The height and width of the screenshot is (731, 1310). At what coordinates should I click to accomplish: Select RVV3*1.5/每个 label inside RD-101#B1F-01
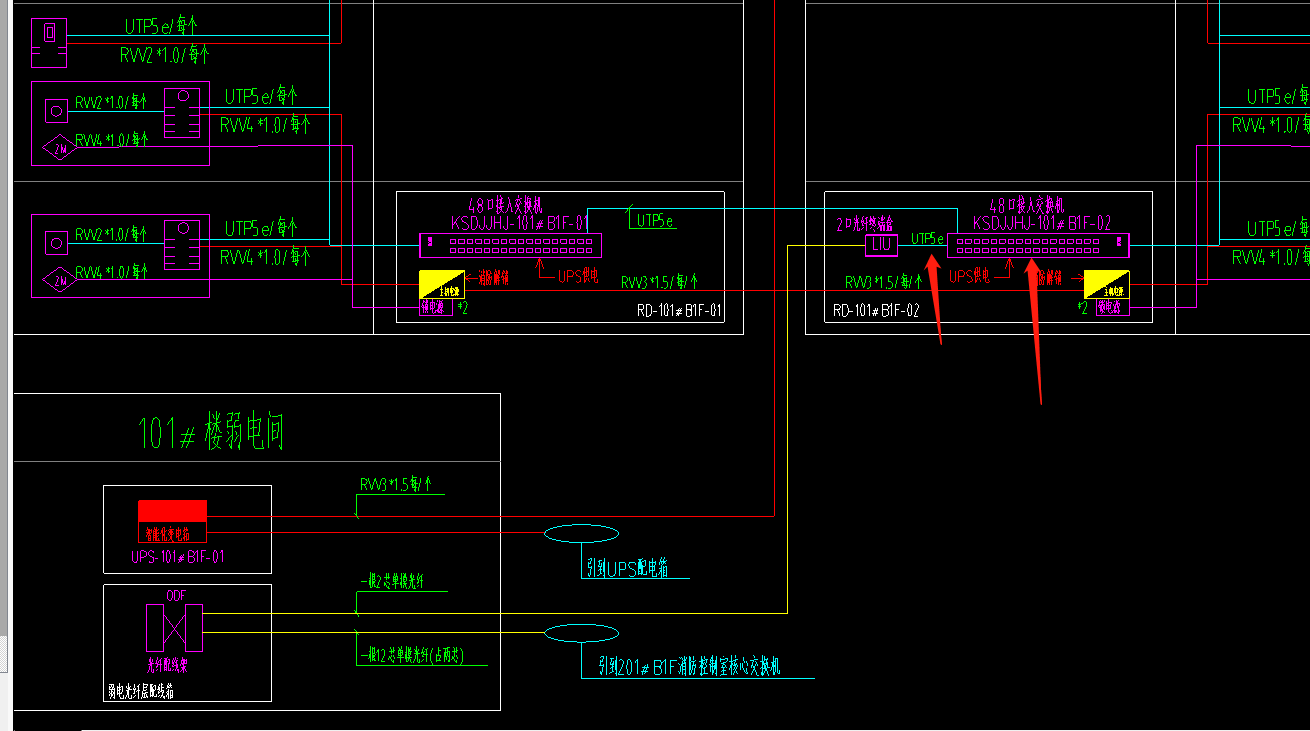[659, 282]
